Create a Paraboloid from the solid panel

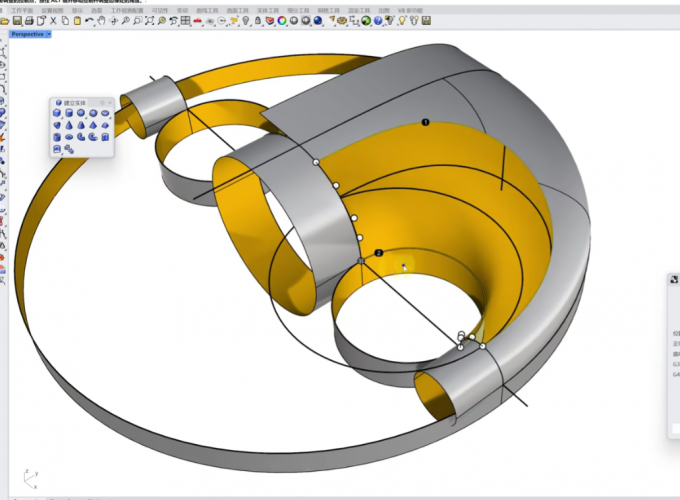(57, 125)
